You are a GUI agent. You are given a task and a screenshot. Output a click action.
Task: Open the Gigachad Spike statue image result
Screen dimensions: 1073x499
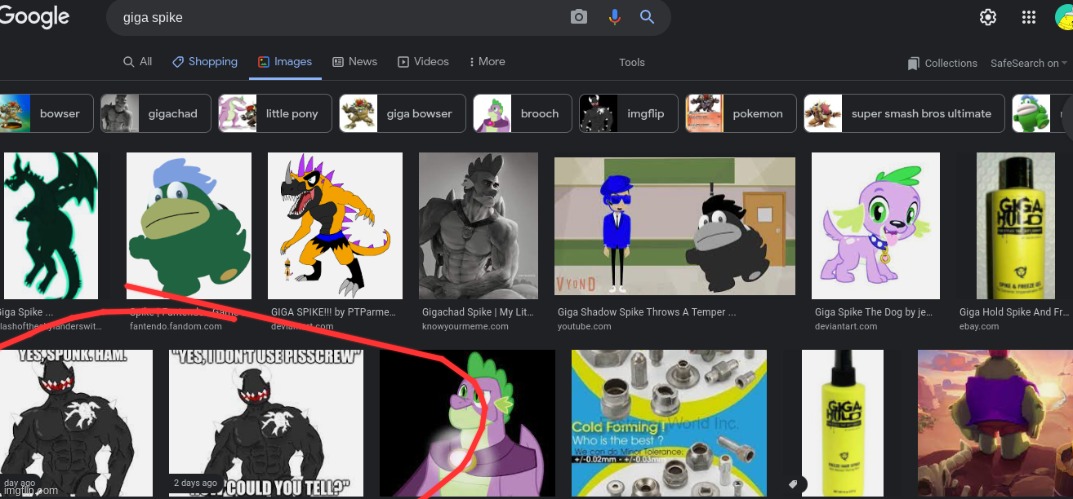[478, 224]
